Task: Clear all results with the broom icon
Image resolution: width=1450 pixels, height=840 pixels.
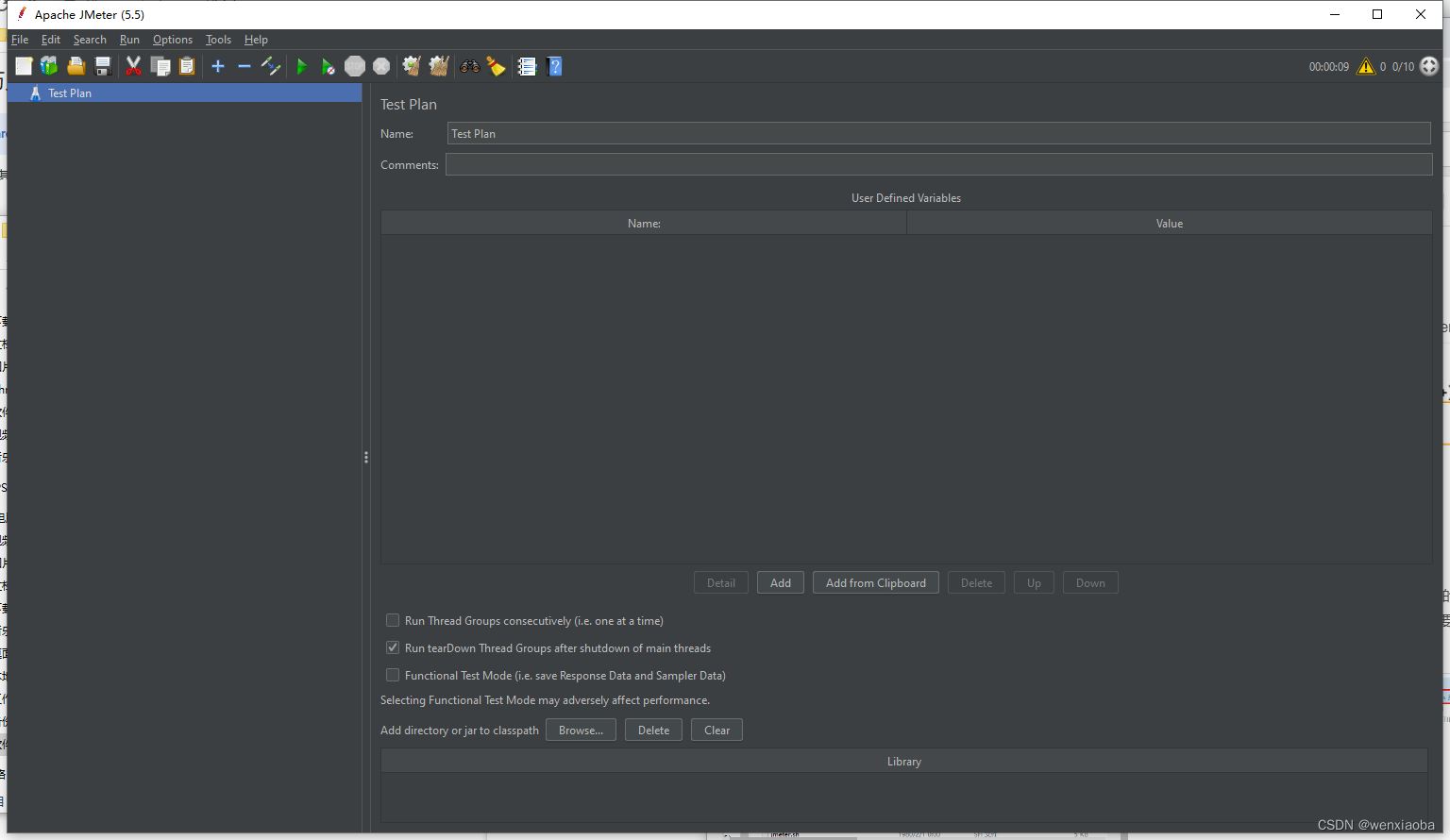Action: pyautogui.click(x=496, y=66)
